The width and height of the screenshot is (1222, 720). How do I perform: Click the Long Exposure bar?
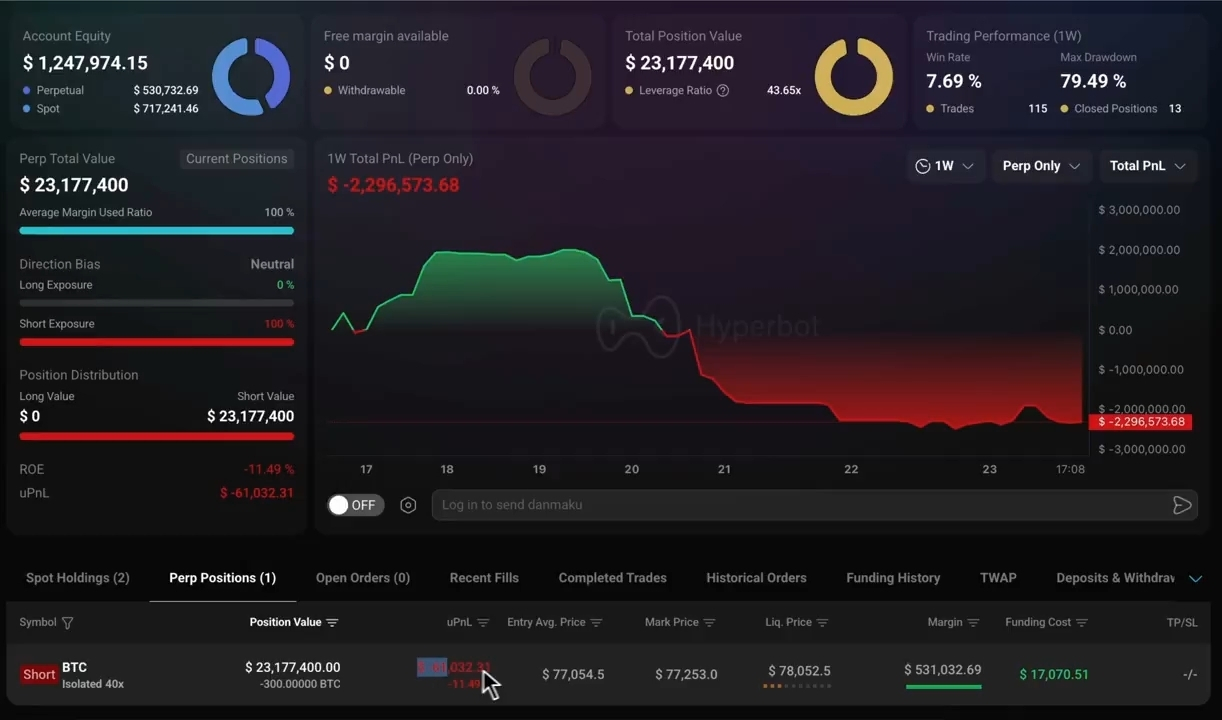tap(157, 303)
